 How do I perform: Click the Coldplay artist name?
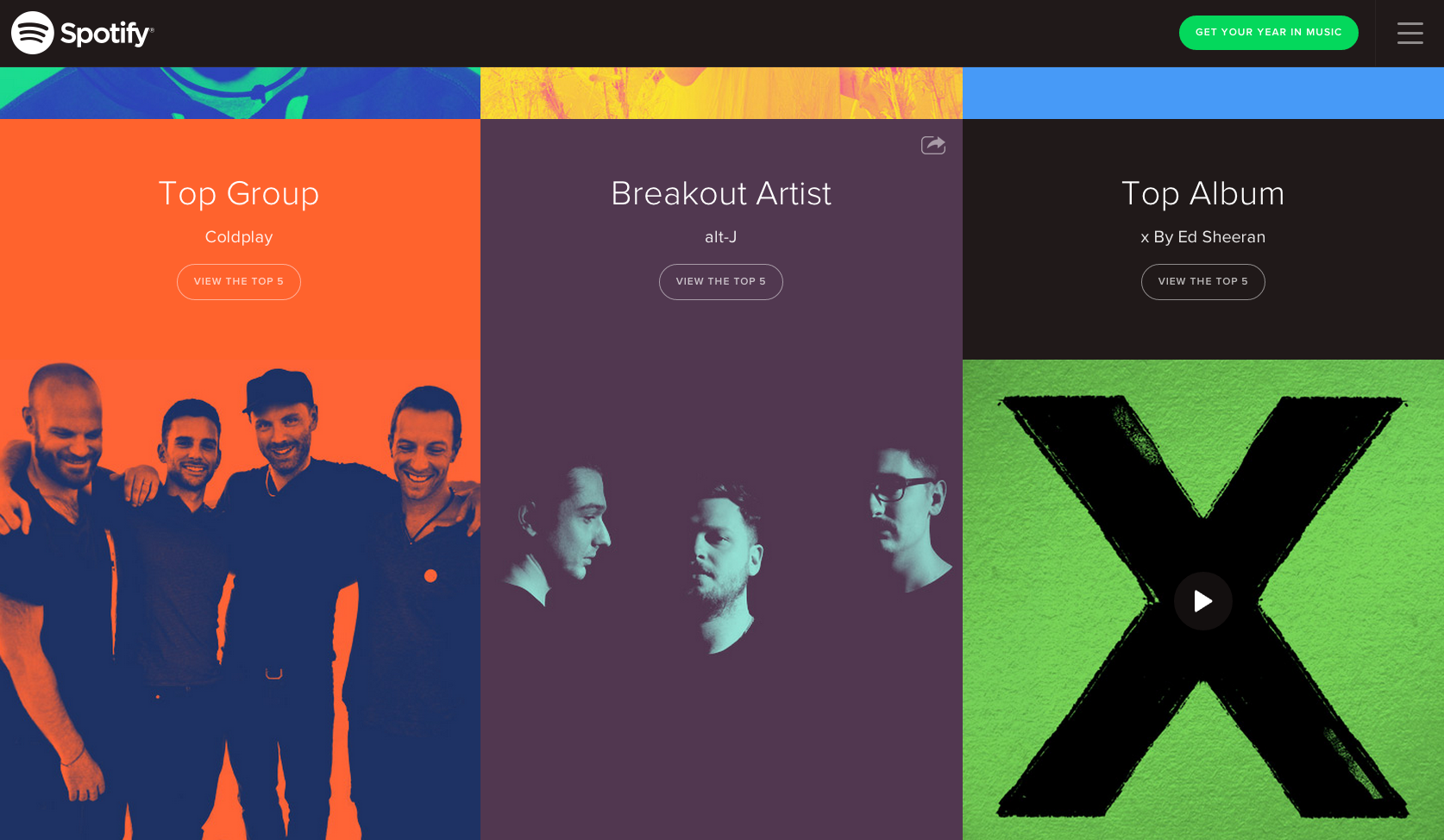click(x=239, y=237)
